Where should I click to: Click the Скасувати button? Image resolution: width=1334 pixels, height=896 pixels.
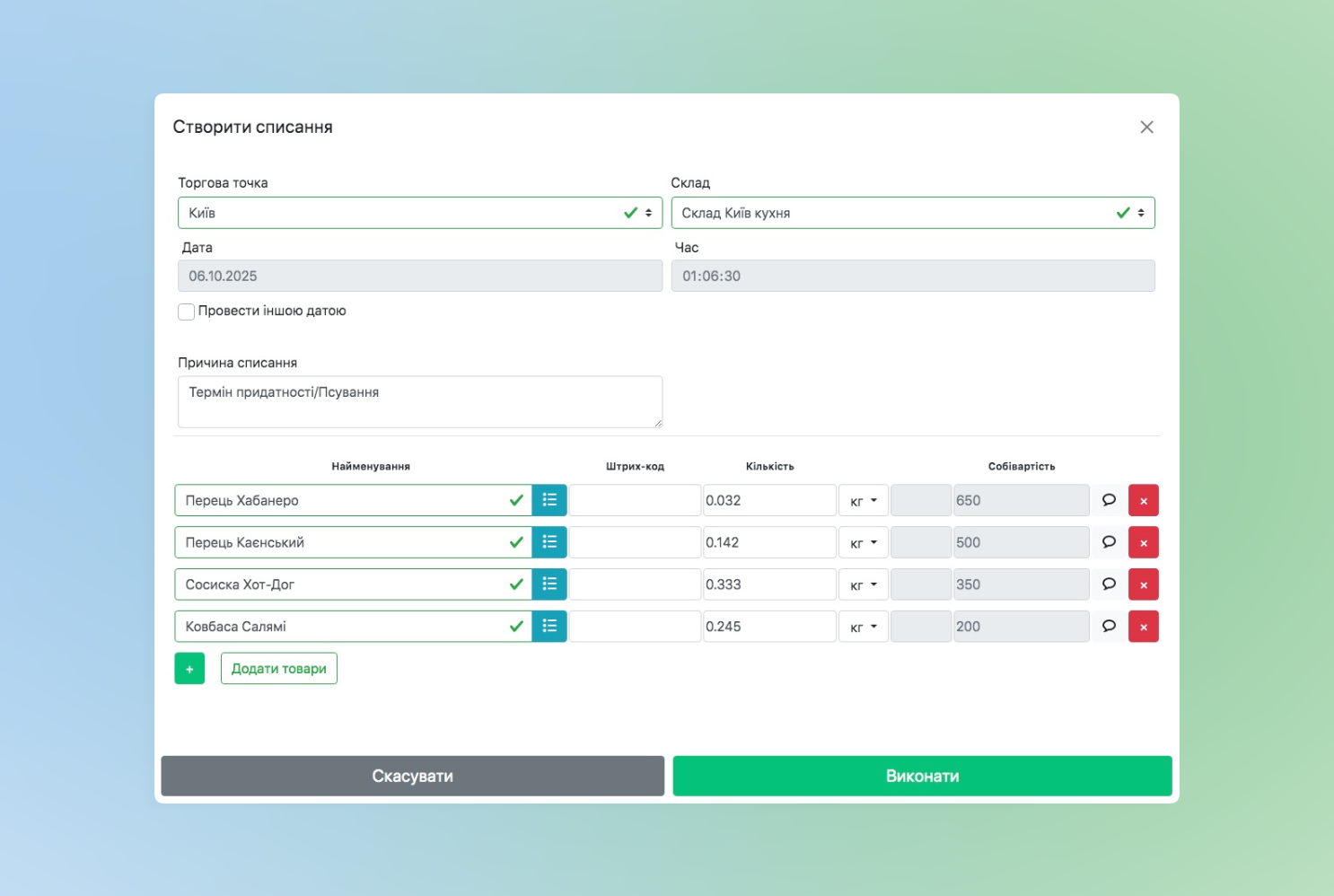click(412, 776)
